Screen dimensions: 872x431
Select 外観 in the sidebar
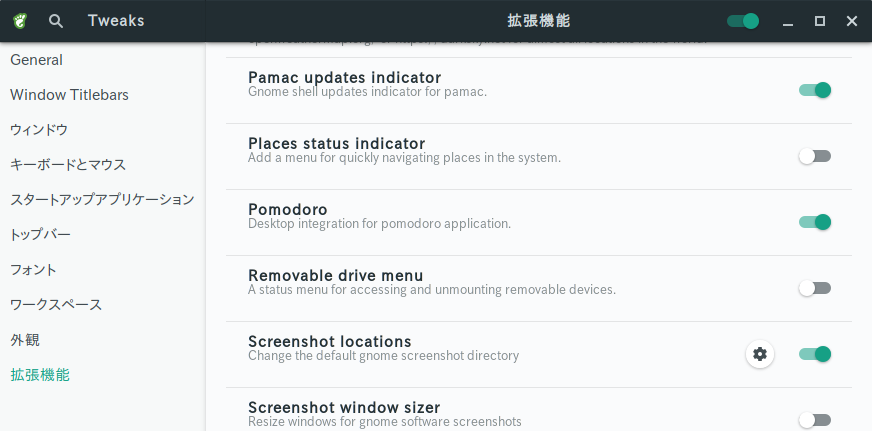pyautogui.click(x=103, y=340)
